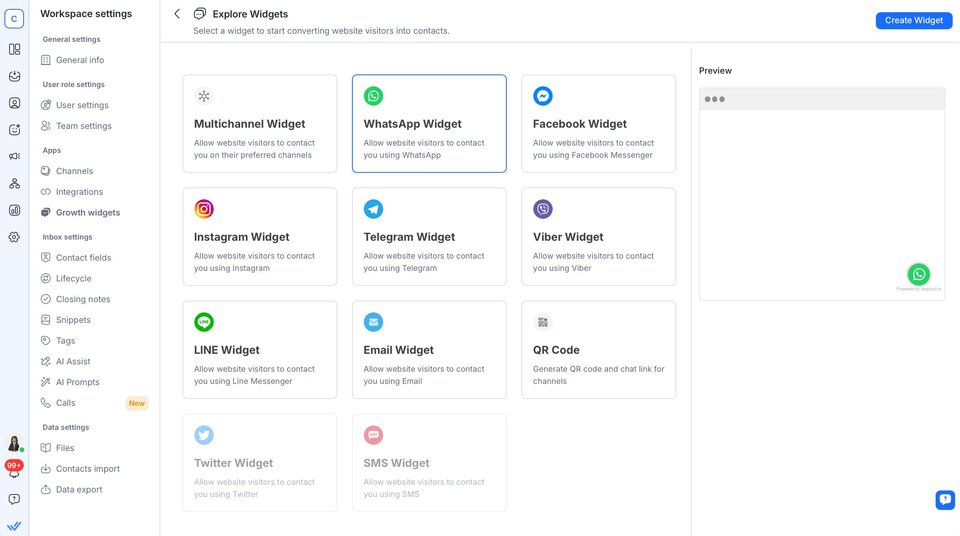Image resolution: width=960 pixels, height=536 pixels.
Task: Select the SMS Widget card
Action: pyautogui.click(x=429, y=463)
